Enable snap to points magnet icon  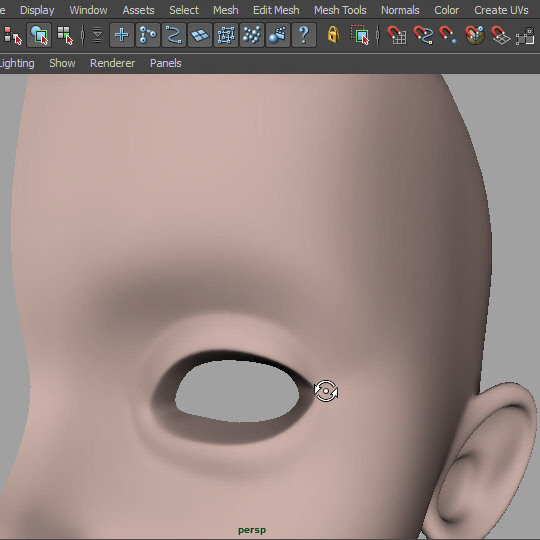(x=448, y=35)
